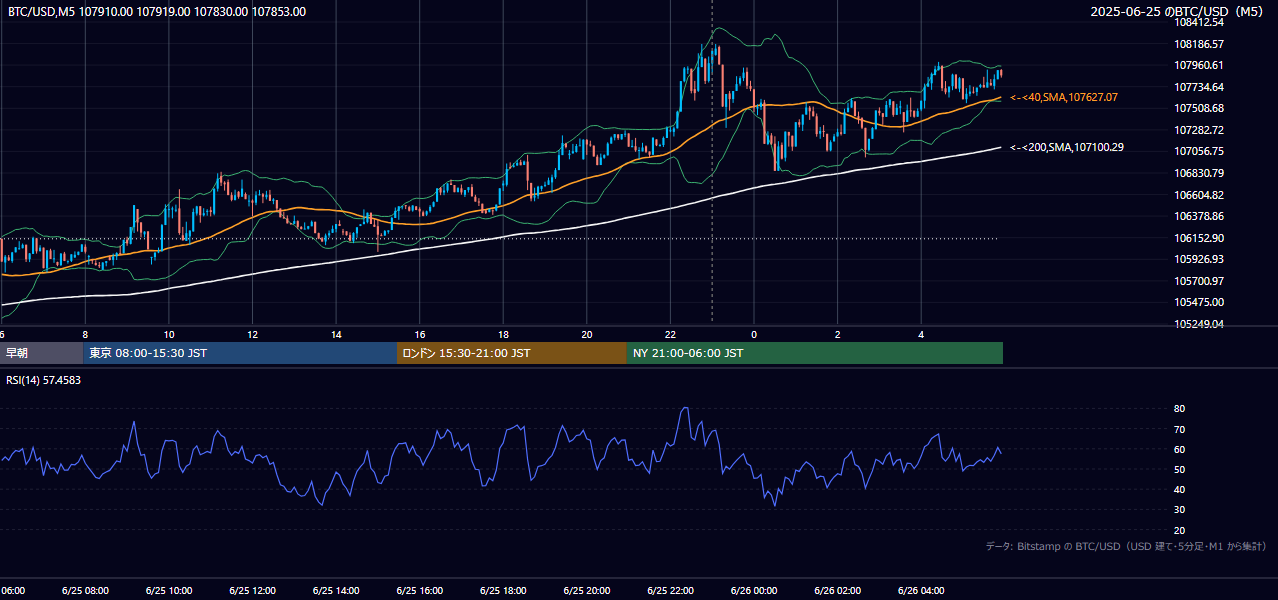Click the bottom date label 6/25 08:00
The height and width of the screenshot is (600, 1278).
85,591
